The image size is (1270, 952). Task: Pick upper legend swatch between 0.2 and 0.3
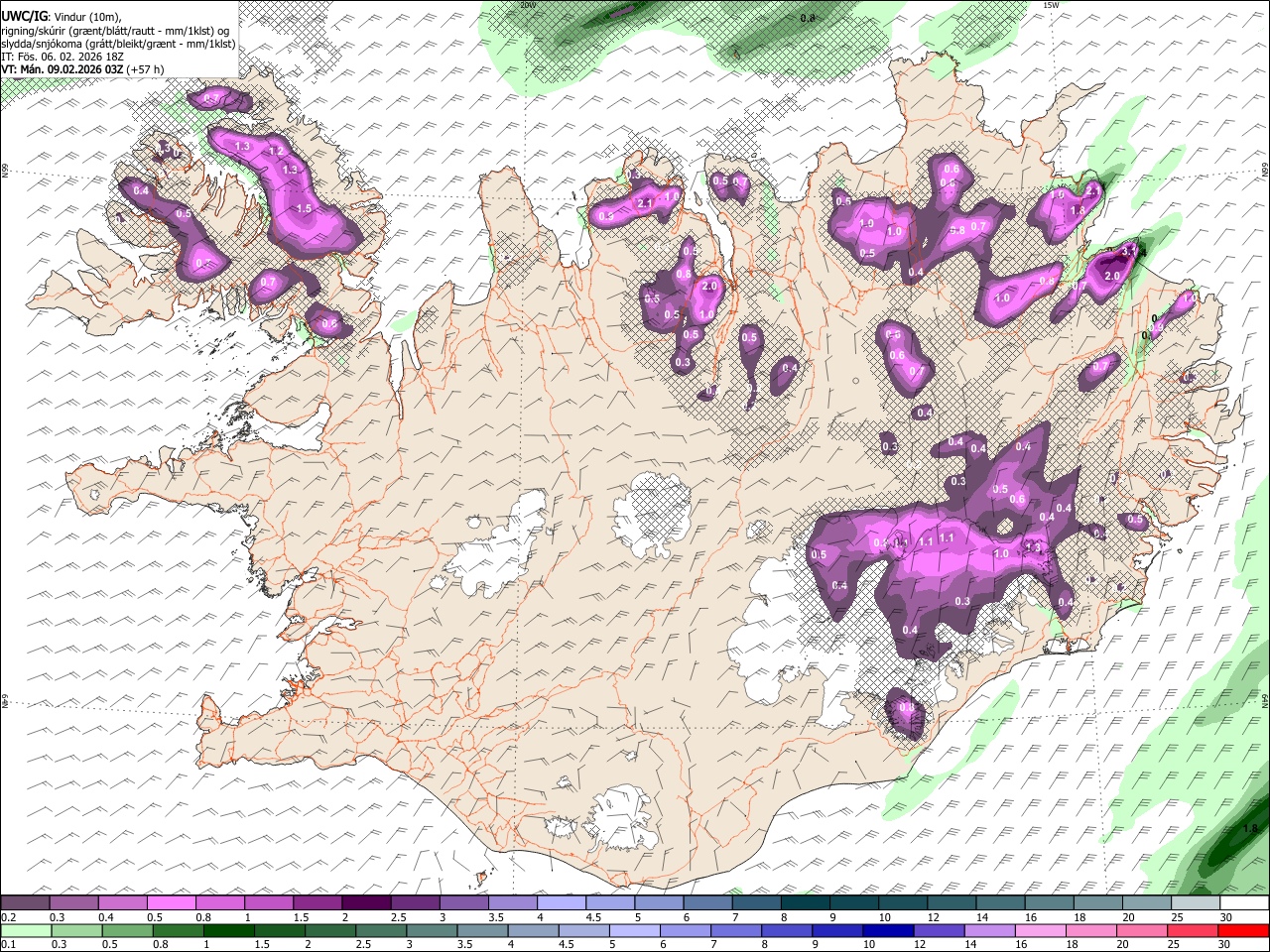click(26, 902)
